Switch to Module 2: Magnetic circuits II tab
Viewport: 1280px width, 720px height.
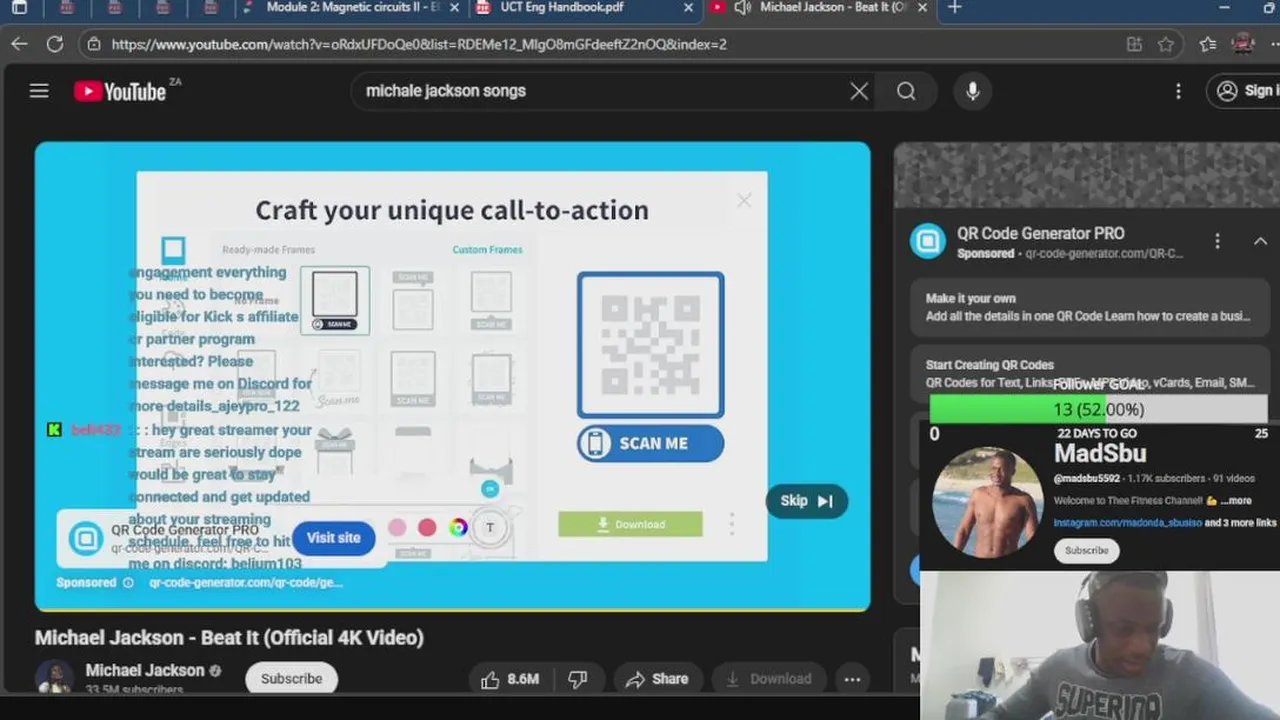tap(352, 7)
